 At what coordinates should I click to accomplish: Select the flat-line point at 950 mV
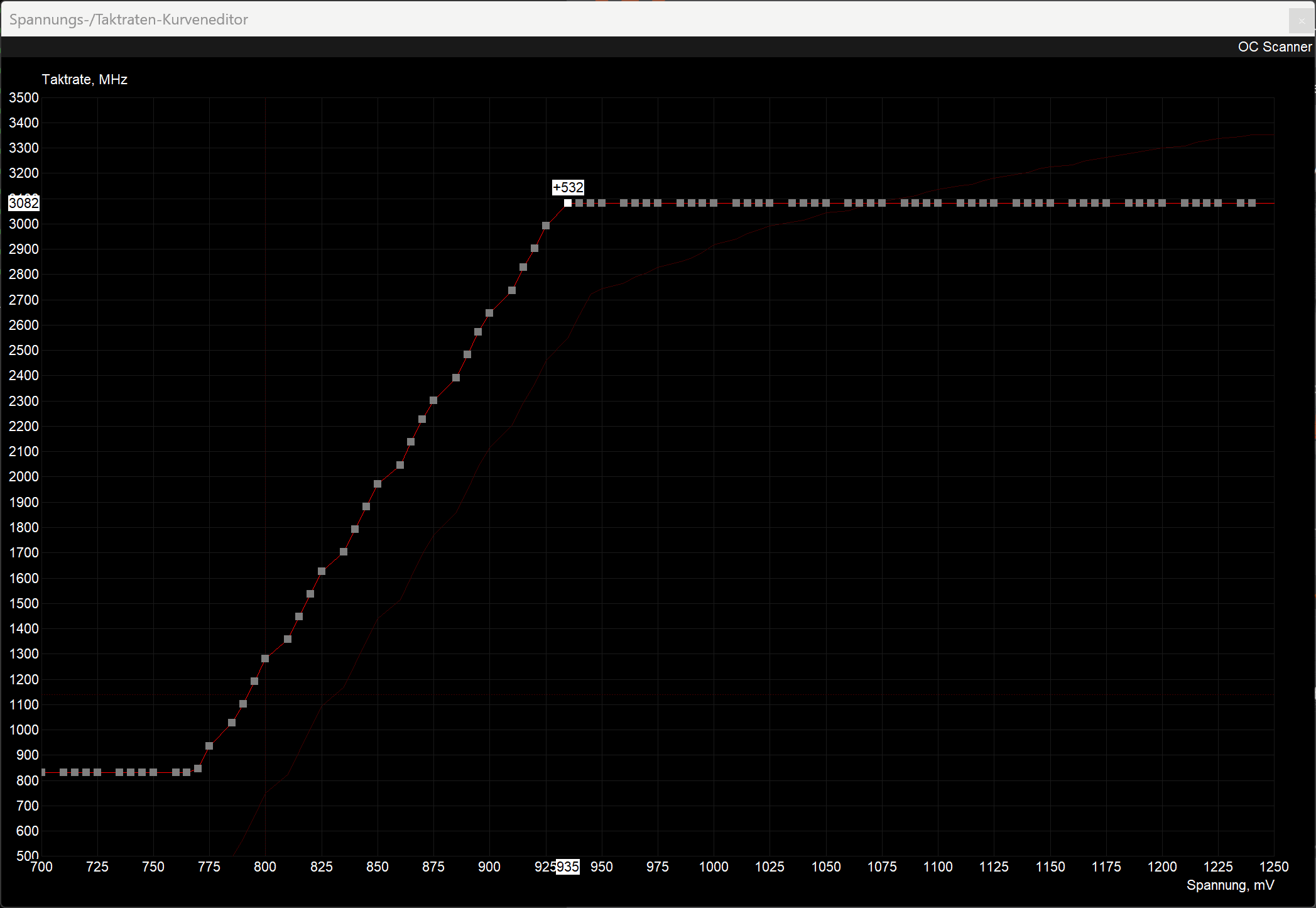(602, 203)
